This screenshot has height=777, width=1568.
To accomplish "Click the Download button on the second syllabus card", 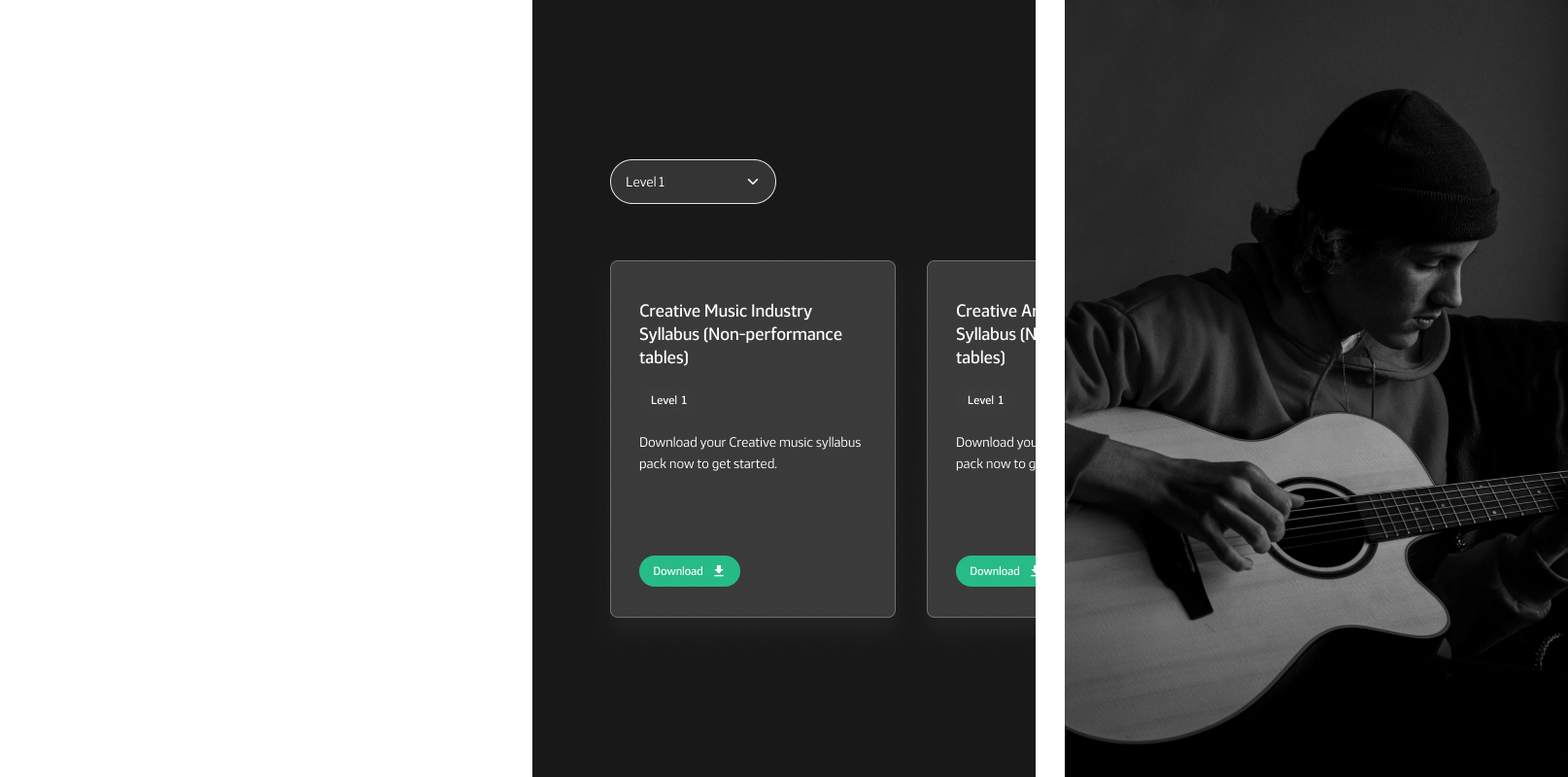I will point(996,571).
